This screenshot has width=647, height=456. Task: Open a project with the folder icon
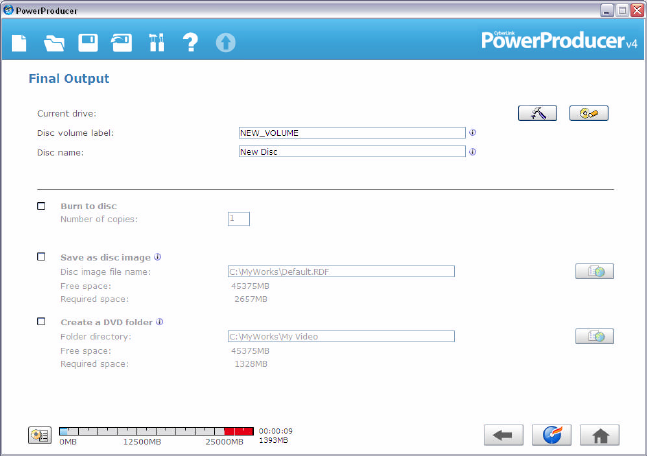pos(54,43)
